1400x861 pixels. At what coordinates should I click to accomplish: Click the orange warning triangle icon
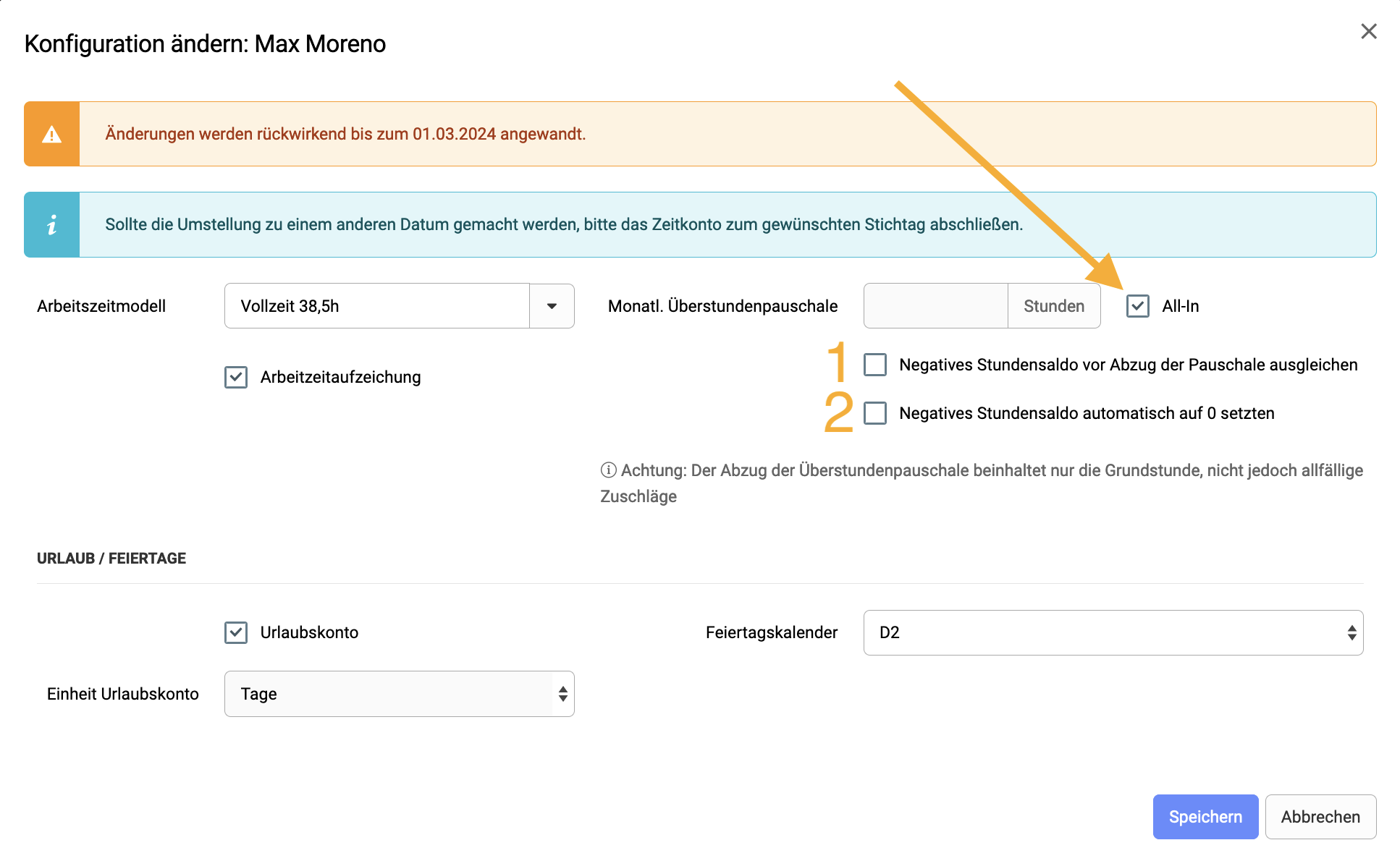pos(51,134)
